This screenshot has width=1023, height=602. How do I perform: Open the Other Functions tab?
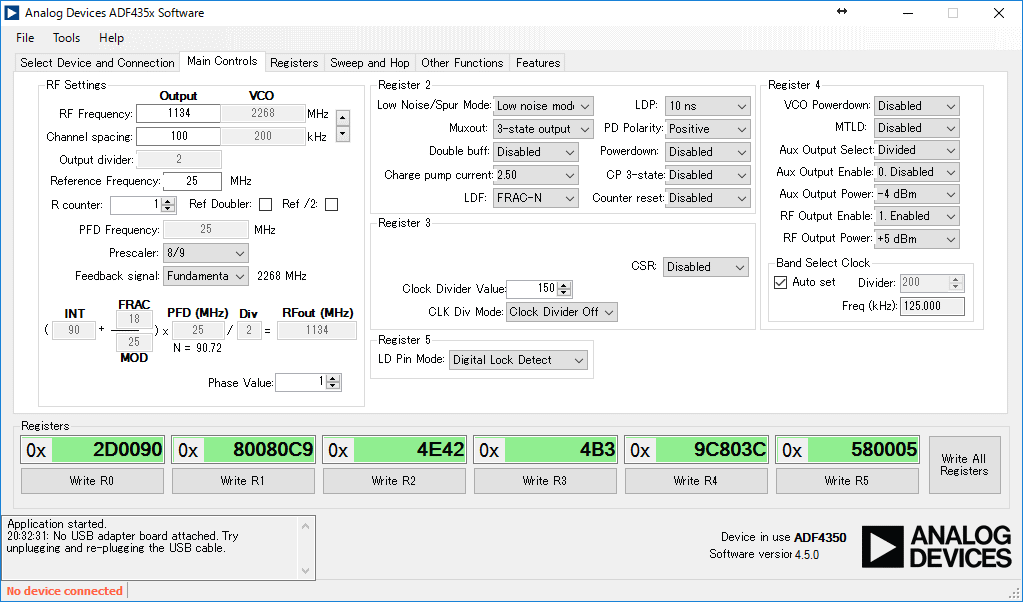[462, 63]
